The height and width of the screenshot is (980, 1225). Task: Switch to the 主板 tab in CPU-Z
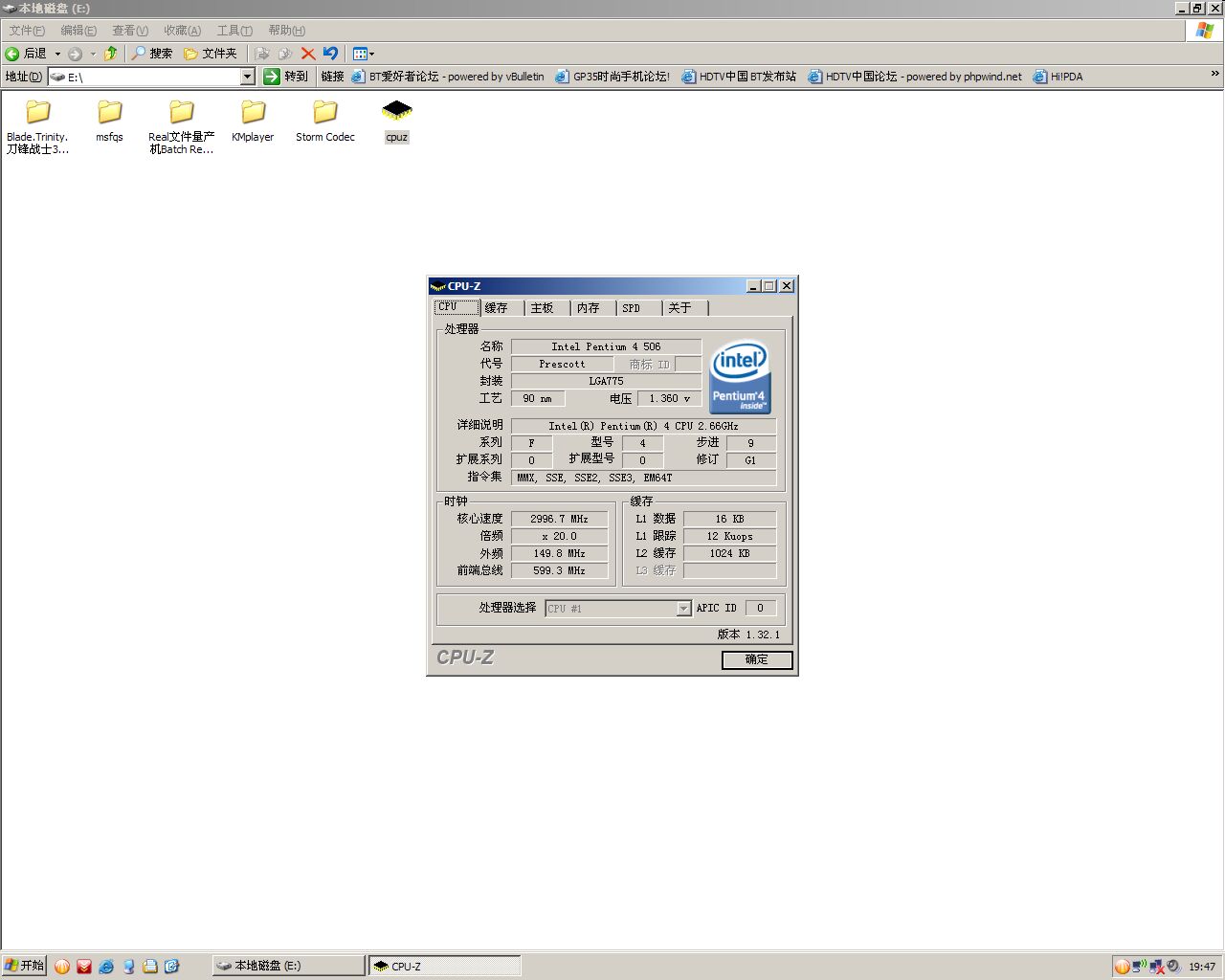tap(548, 308)
